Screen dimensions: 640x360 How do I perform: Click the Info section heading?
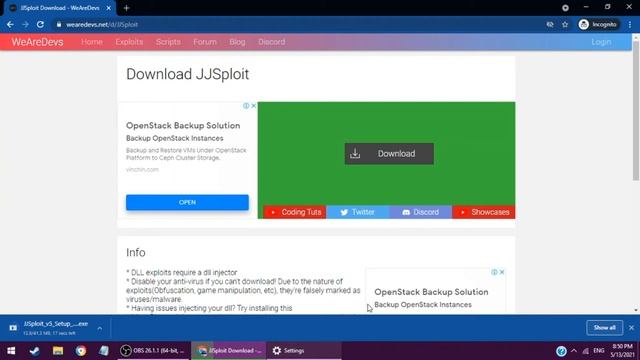136,253
